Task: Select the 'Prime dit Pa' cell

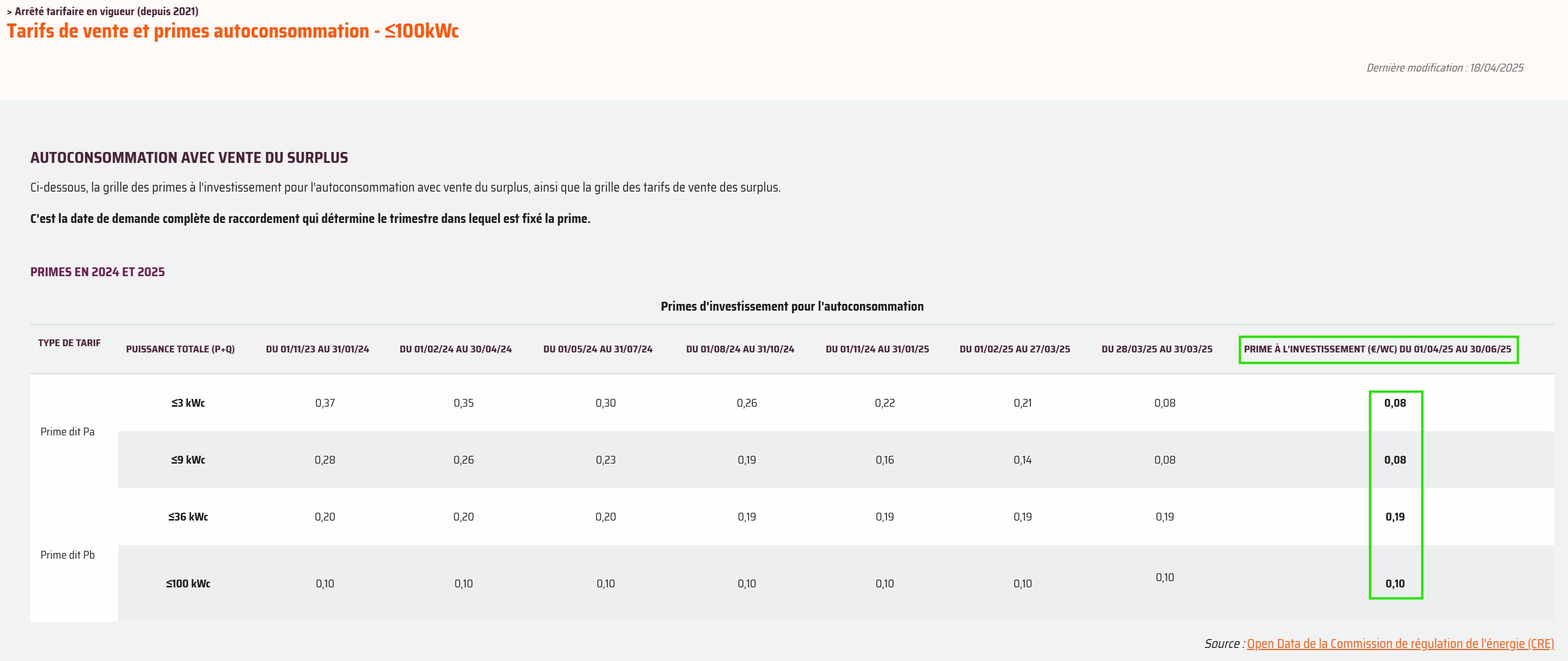Action: [67, 431]
